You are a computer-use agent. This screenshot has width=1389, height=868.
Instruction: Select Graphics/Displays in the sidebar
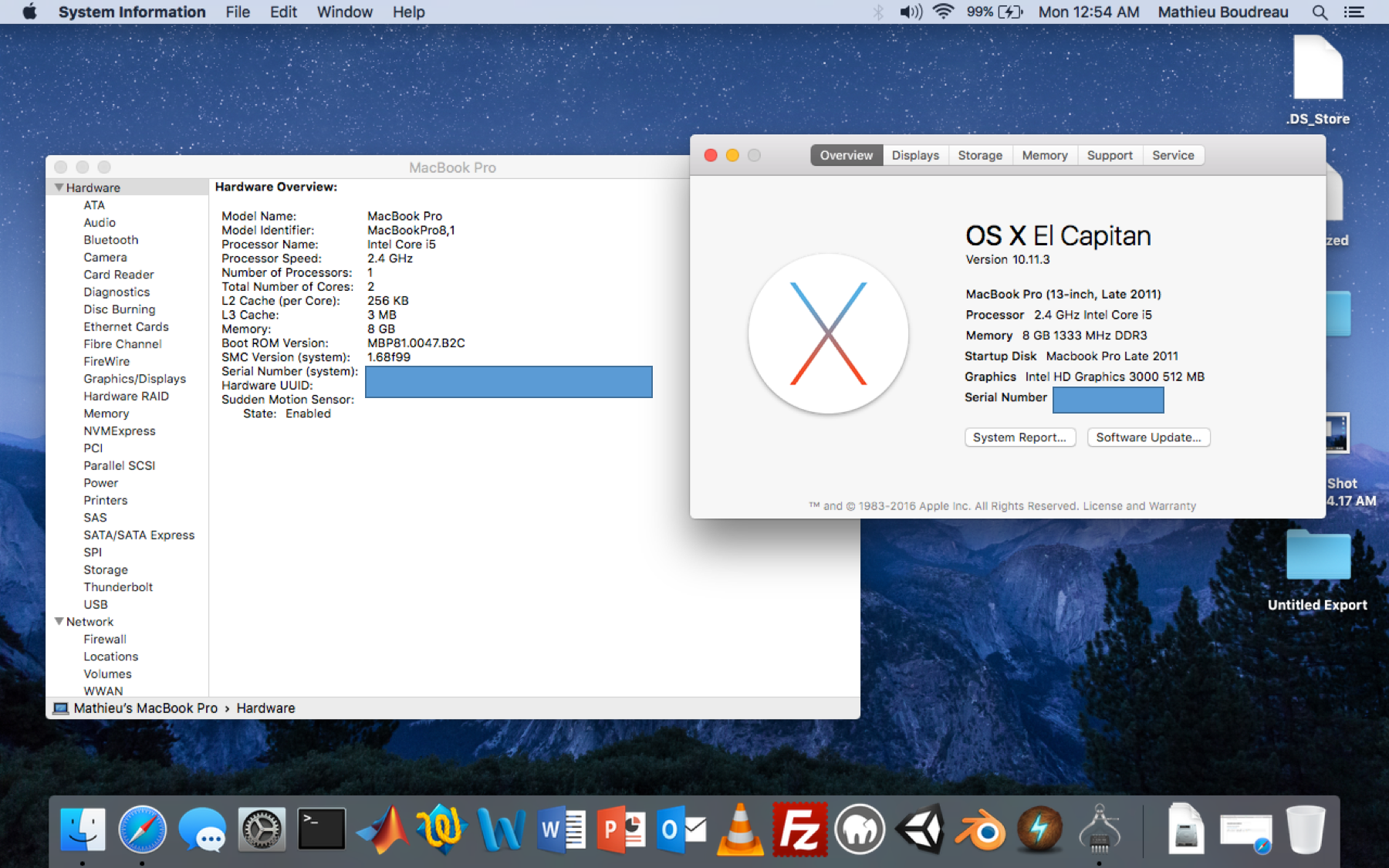(135, 379)
